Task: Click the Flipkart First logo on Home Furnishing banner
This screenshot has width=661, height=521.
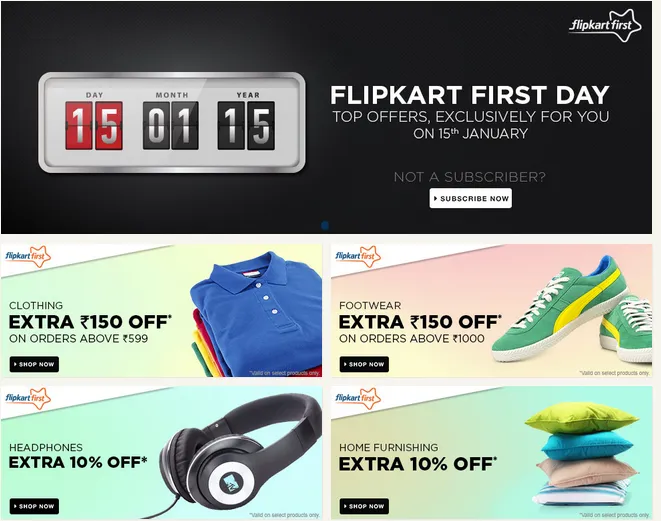Action: click(358, 399)
